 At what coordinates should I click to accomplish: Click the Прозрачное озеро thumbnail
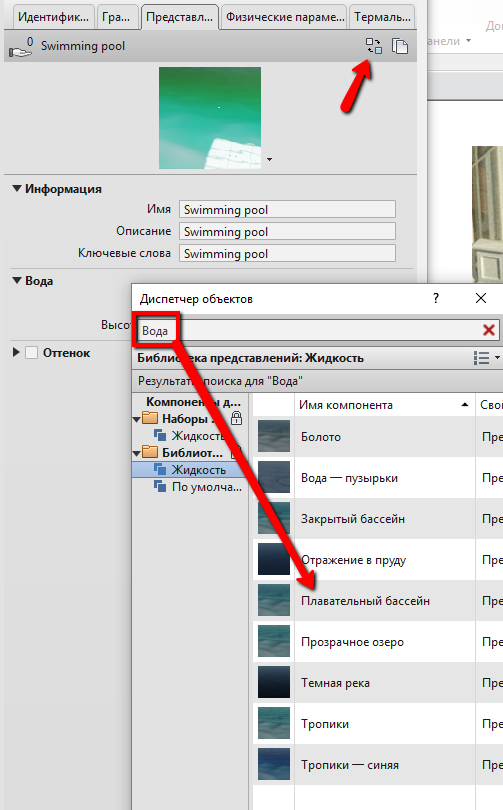tap(274, 641)
